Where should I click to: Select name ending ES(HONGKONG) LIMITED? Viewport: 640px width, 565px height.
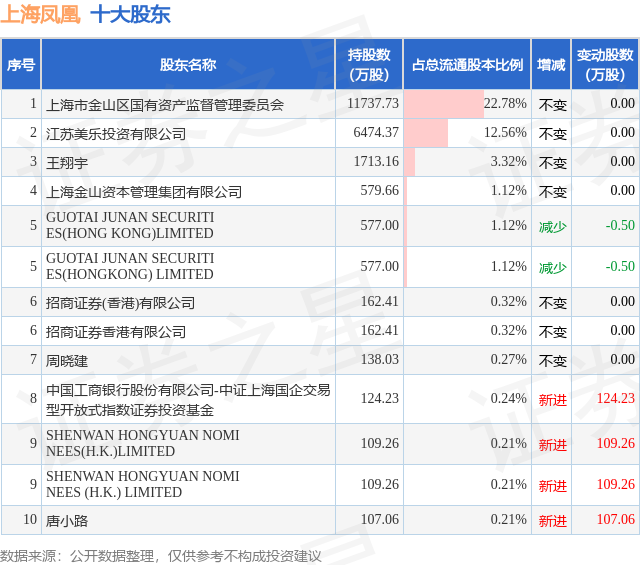[x=130, y=266]
